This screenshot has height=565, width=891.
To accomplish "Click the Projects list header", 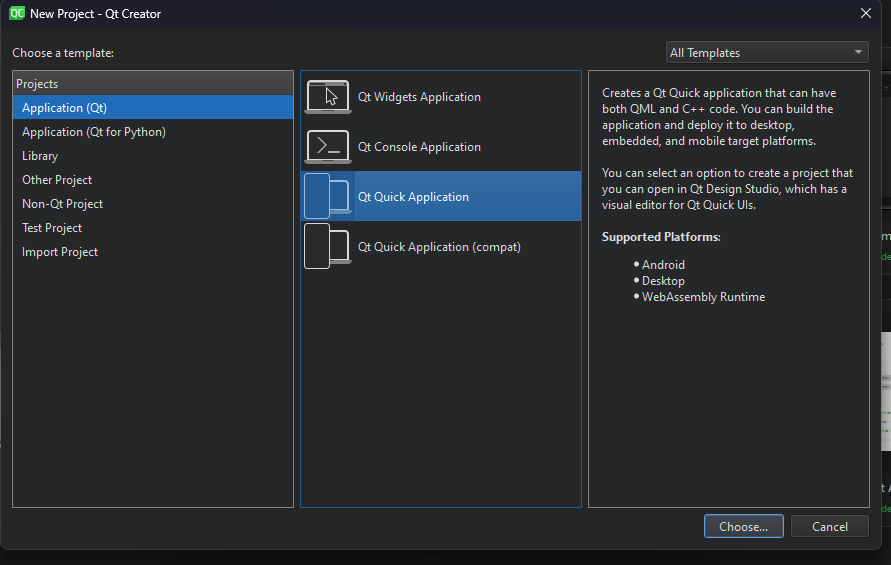I will coord(153,84).
